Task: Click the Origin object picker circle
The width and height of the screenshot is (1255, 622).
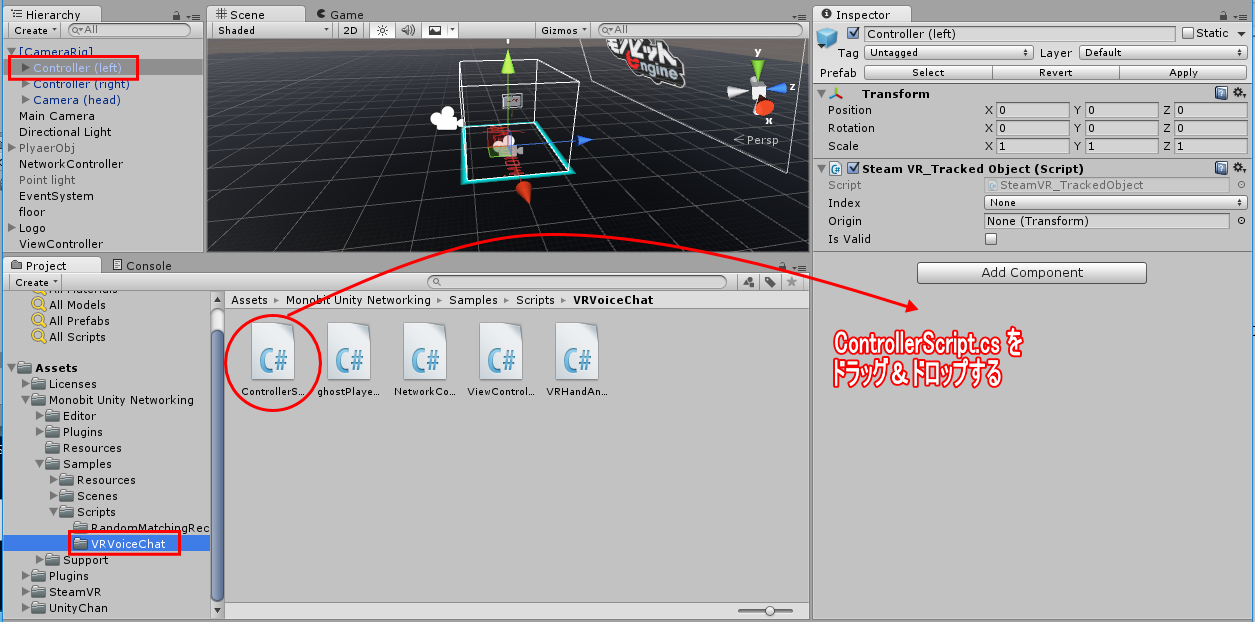Action: point(1241,221)
